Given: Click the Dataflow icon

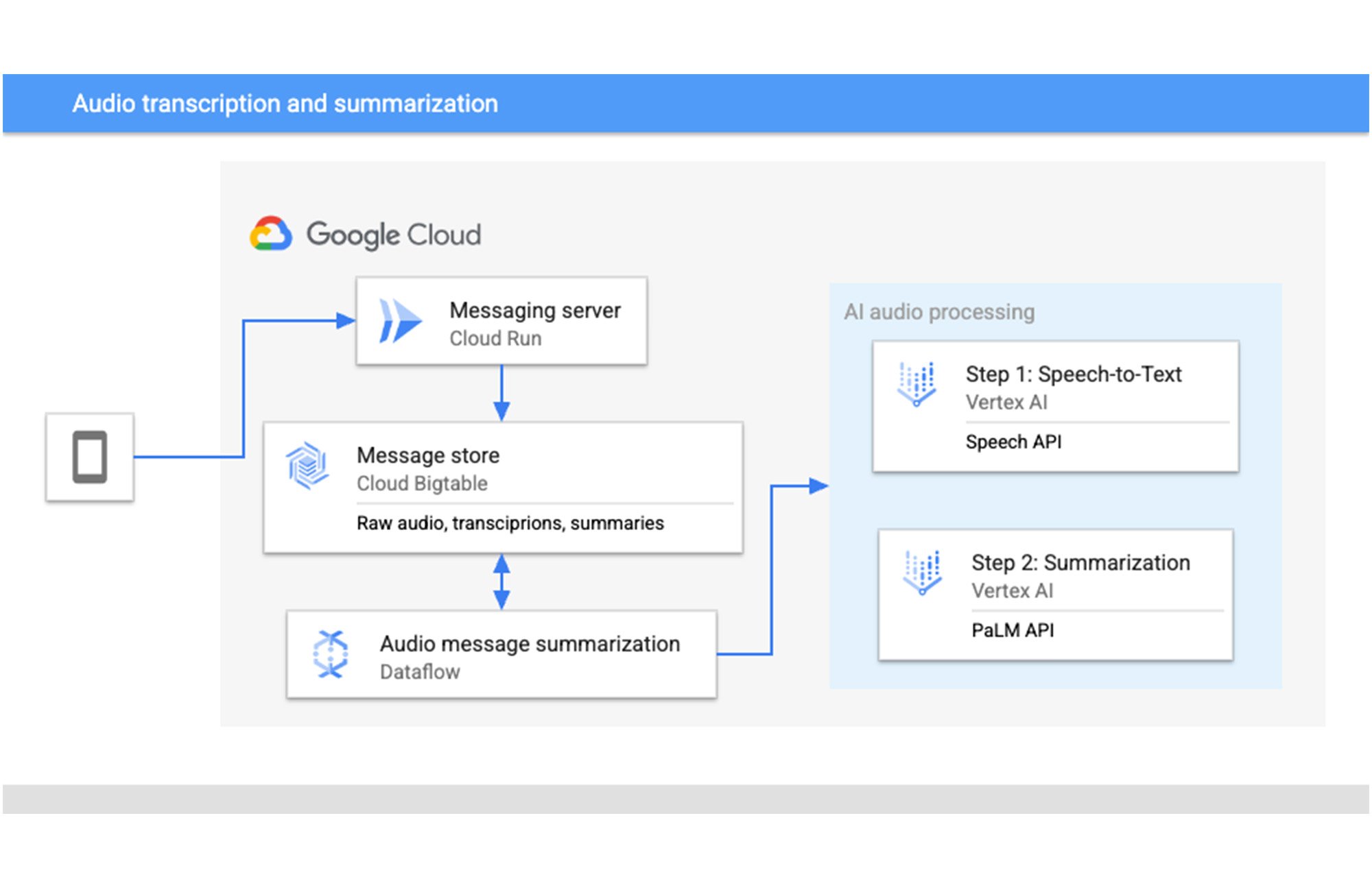Looking at the screenshot, I should pyautogui.click(x=331, y=655).
